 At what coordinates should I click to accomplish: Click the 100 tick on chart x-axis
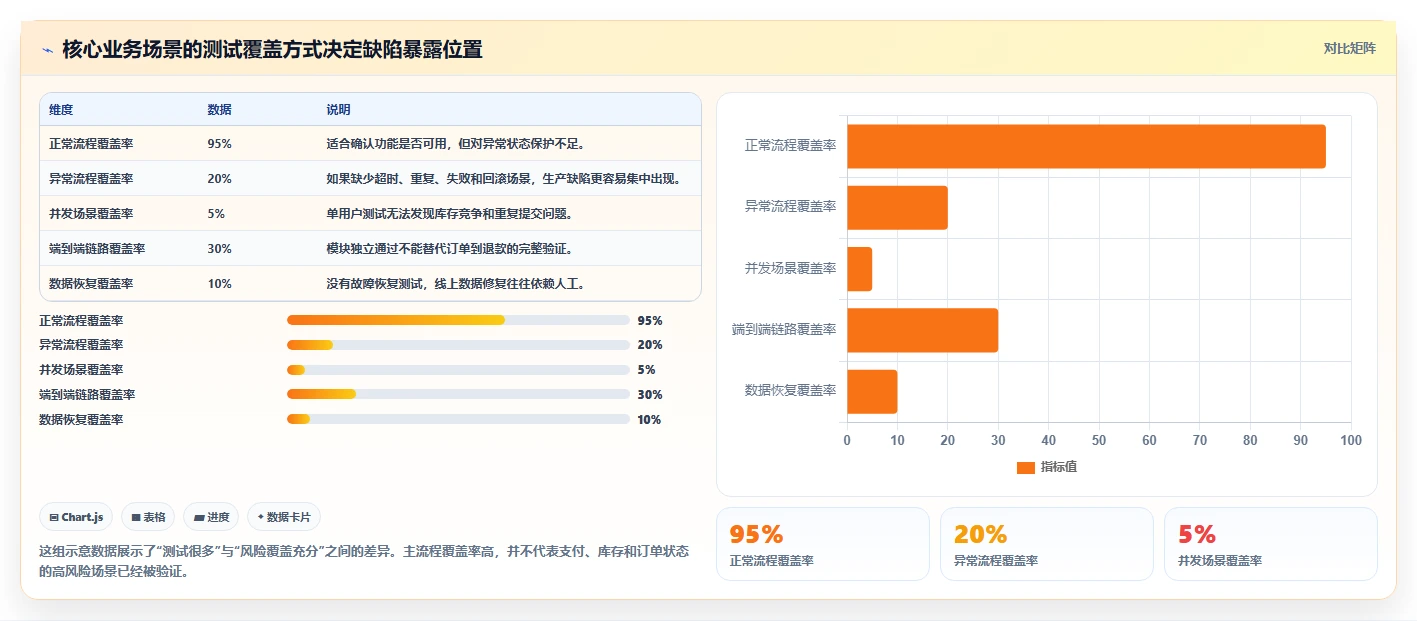[x=1351, y=441]
